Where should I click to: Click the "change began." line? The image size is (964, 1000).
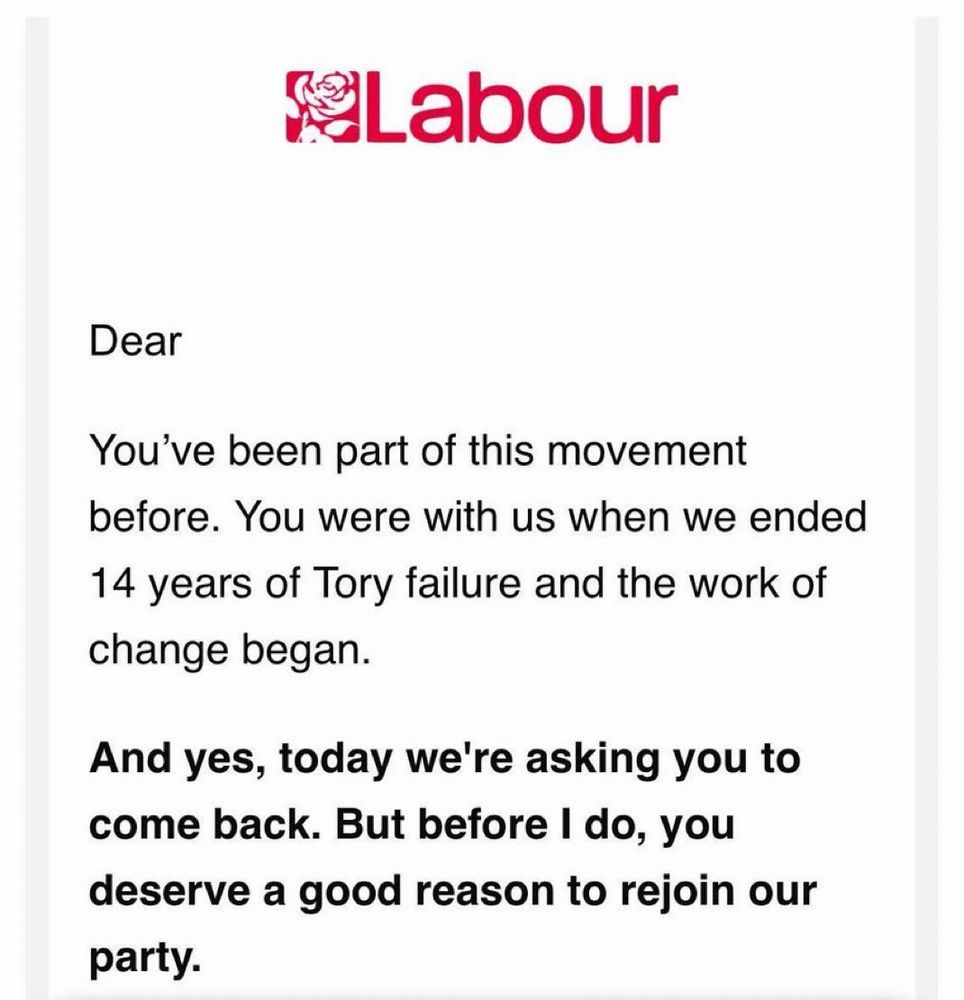point(230,651)
